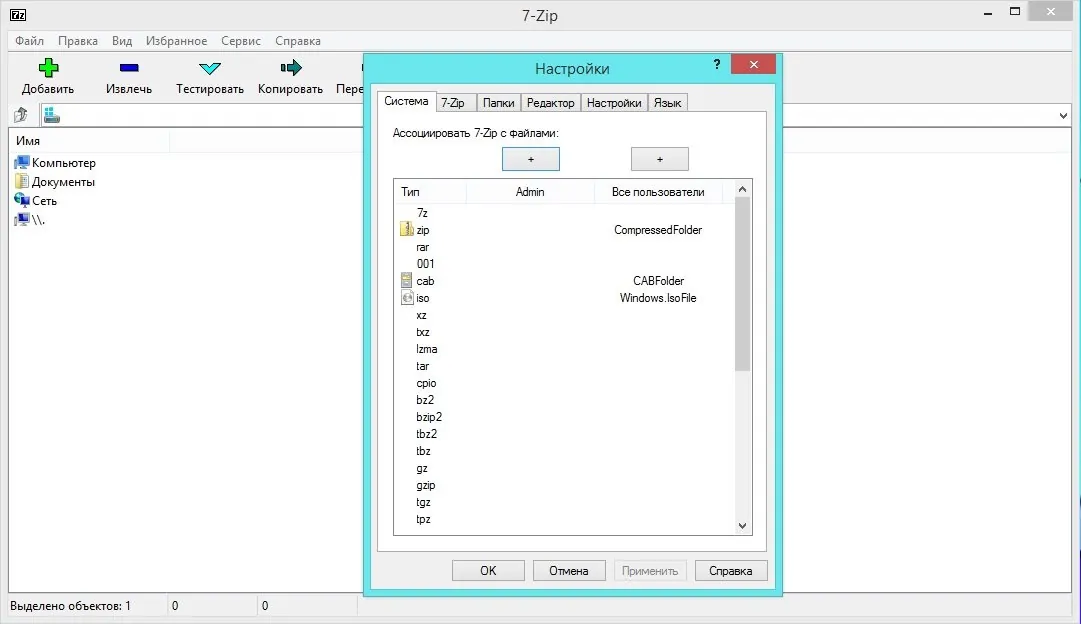Select the Документы folder icon
This screenshot has width=1081, height=624.
coord(22,181)
